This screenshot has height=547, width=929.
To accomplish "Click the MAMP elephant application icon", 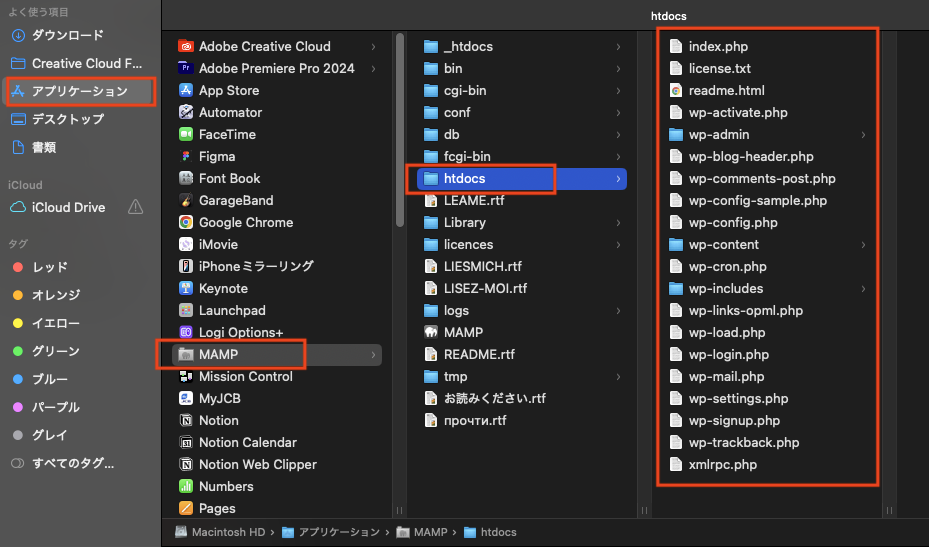I will pos(431,332).
